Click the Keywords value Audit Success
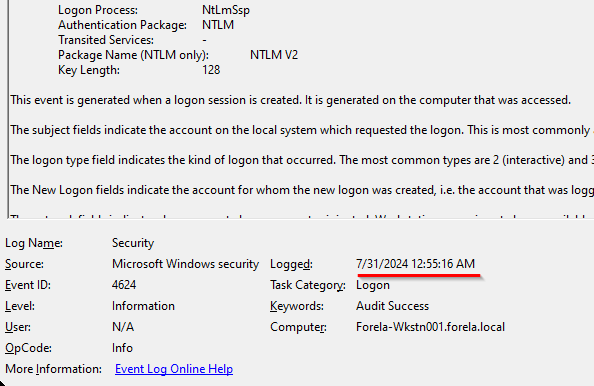Screen dimensions: 594x386 click(x=392, y=306)
